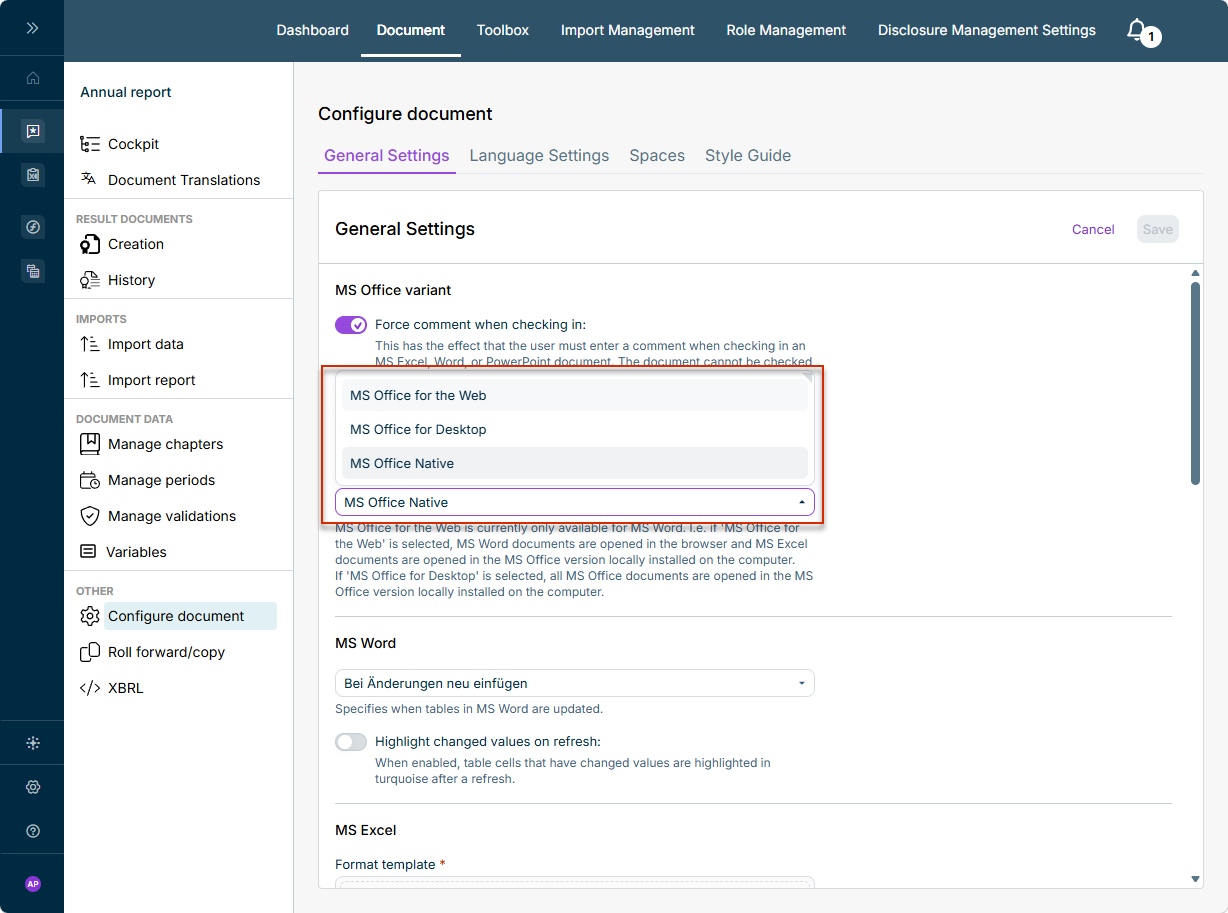The height and width of the screenshot is (913, 1228).
Task: Click scrollbar up arrow in settings panel
Action: pos(1195,273)
